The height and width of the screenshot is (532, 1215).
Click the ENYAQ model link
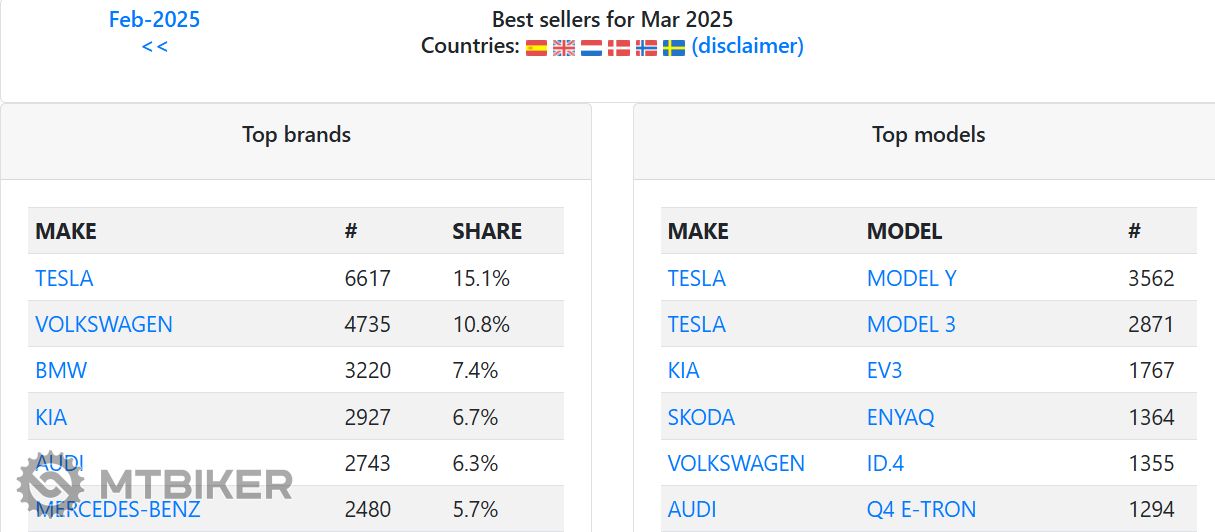[x=900, y=417]
